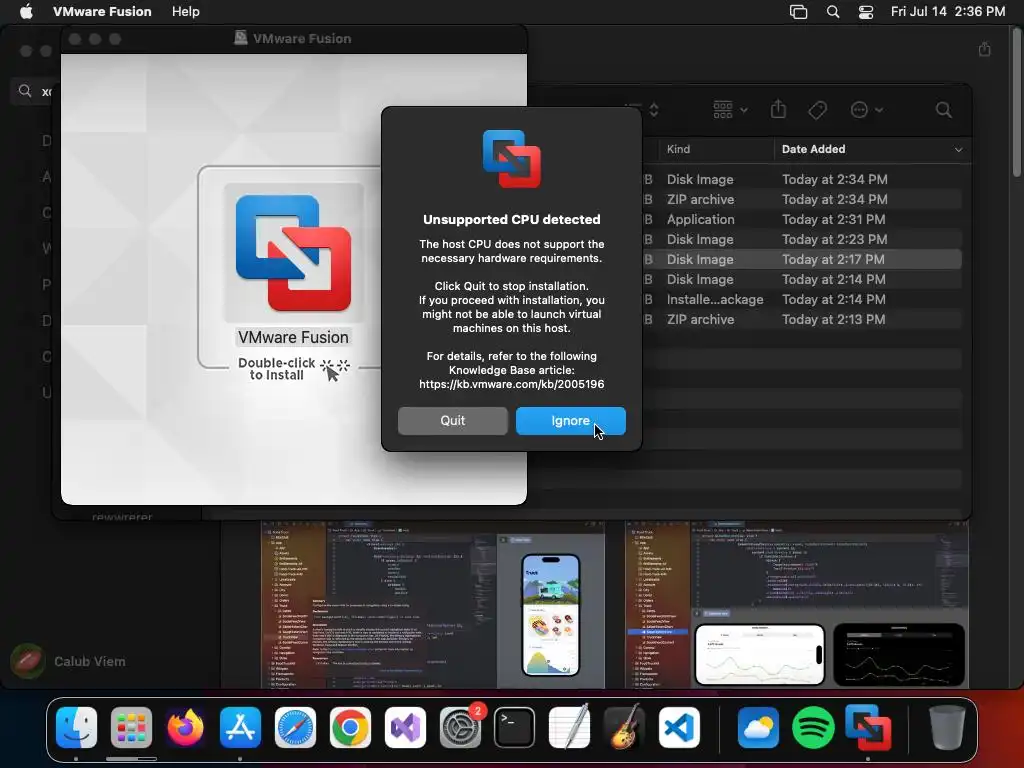
Task: Launch GarageBand from the Dock
Action: point(624,727)
